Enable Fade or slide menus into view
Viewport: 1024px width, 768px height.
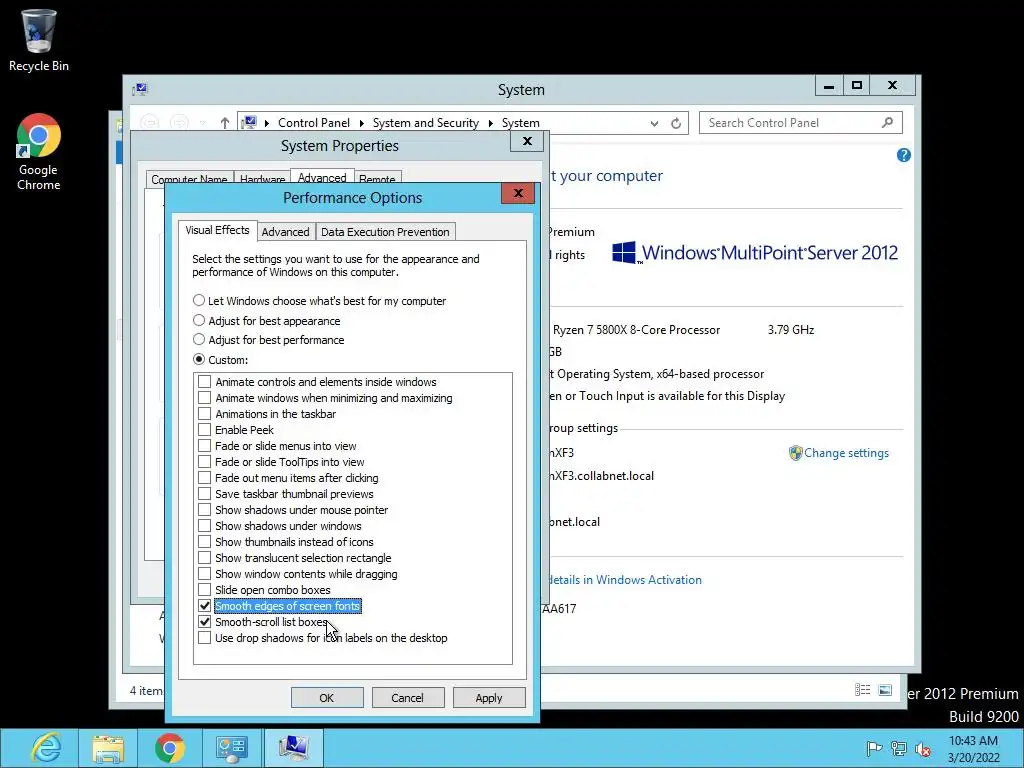click(204, 445)
